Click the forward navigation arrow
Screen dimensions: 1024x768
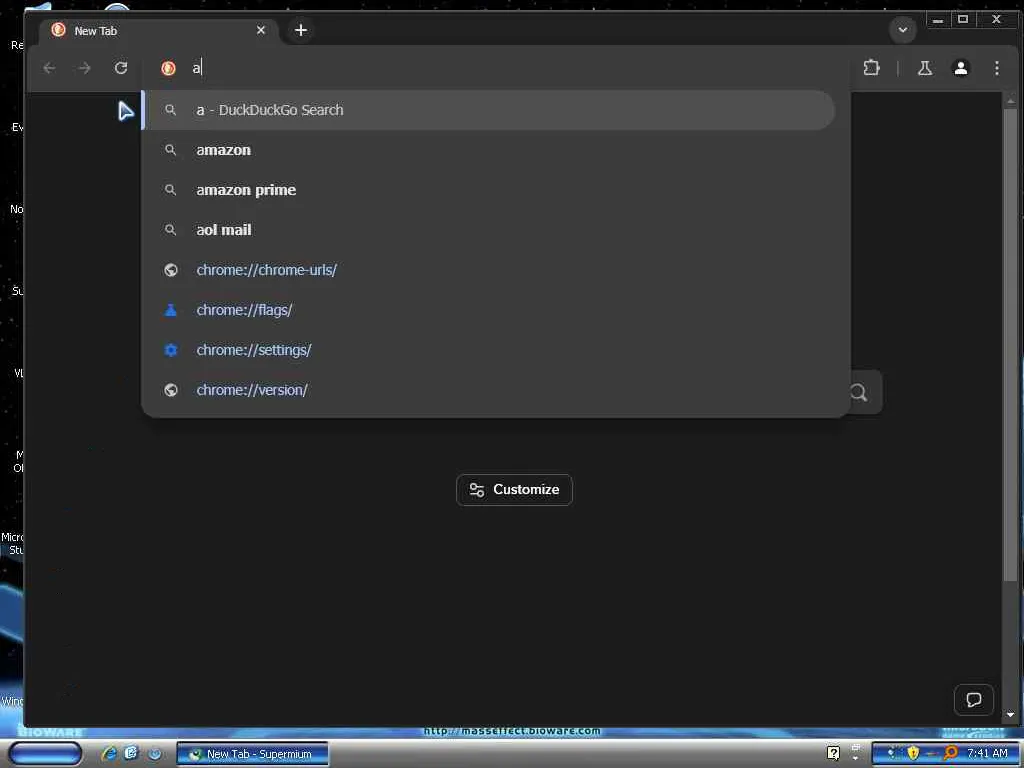[x=85, y=68]
